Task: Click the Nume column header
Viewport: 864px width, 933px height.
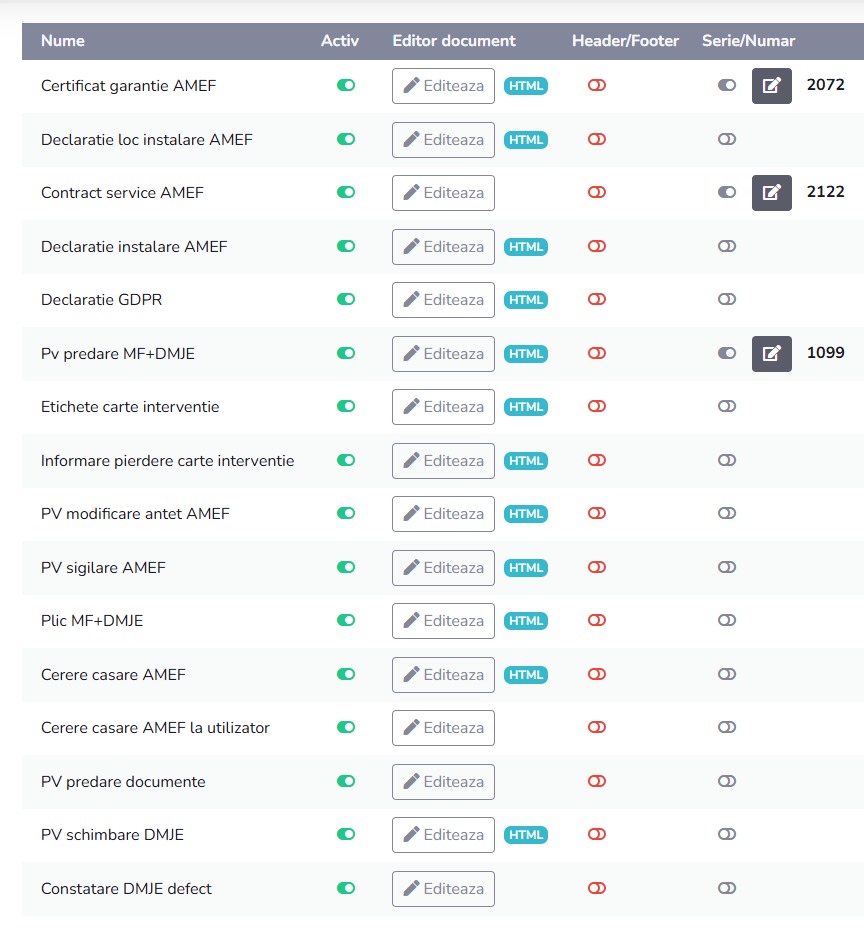Action: 63,41
